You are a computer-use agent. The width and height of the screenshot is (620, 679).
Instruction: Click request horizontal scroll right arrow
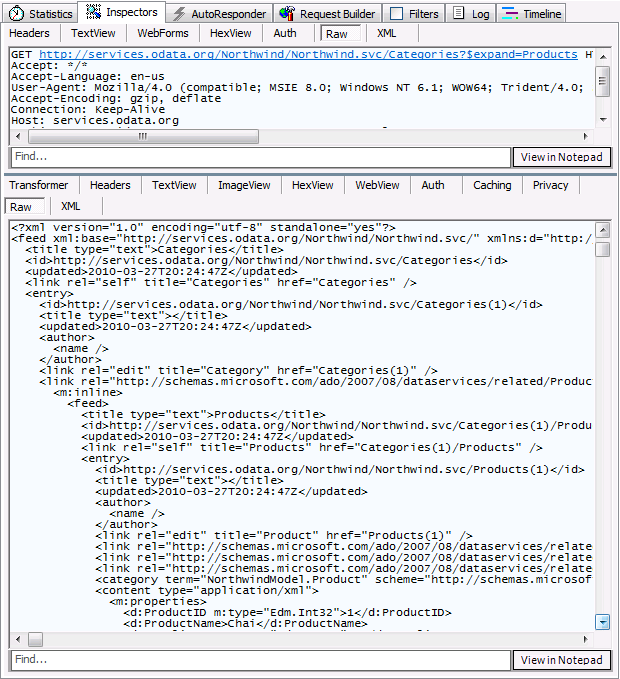(586, 136)
